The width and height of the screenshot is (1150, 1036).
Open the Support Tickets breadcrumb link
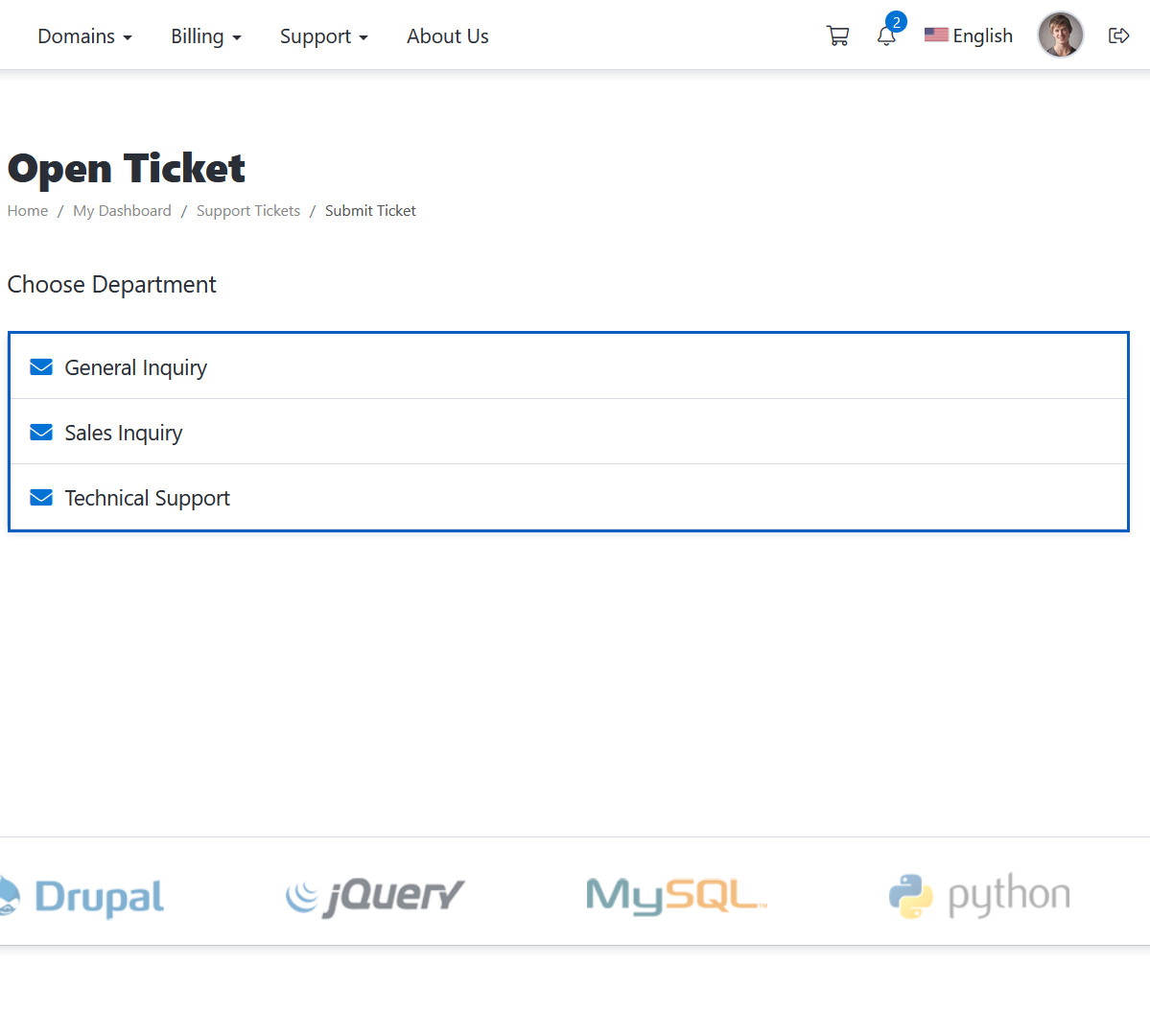click(247, 211)
